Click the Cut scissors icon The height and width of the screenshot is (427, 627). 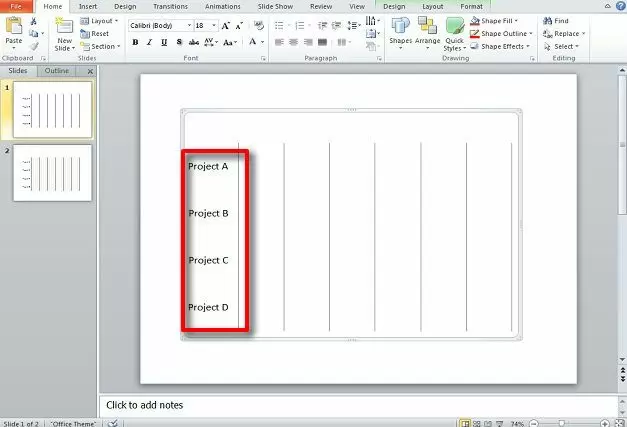tap(34, 20)
